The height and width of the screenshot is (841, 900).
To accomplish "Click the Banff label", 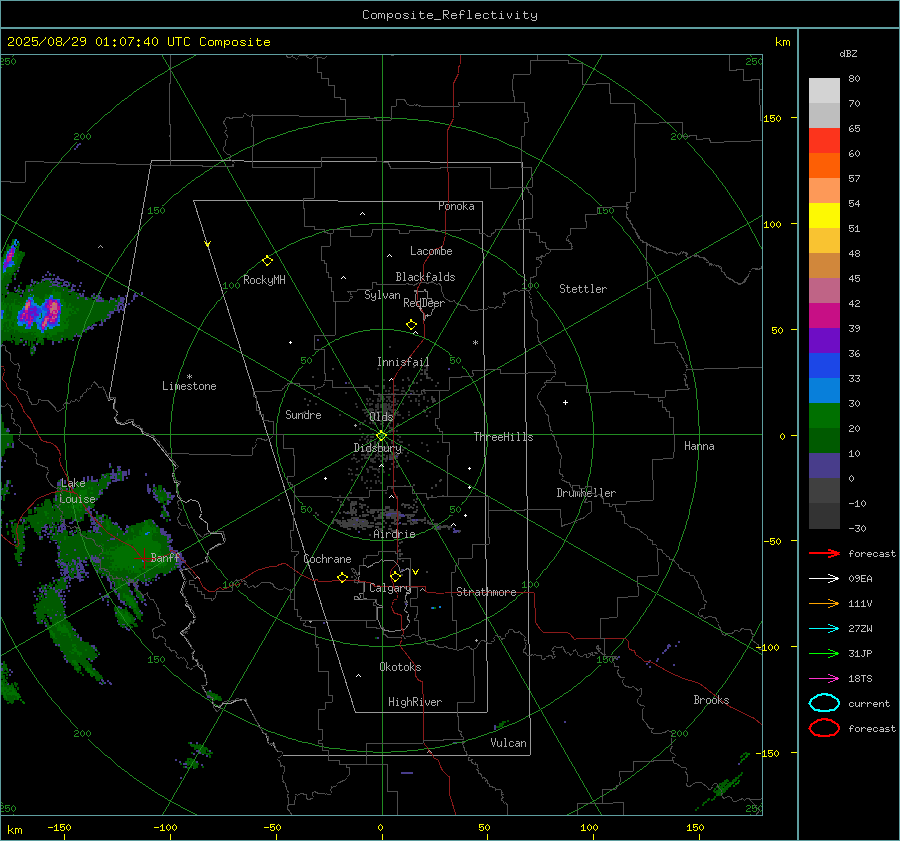I will 165,557.
